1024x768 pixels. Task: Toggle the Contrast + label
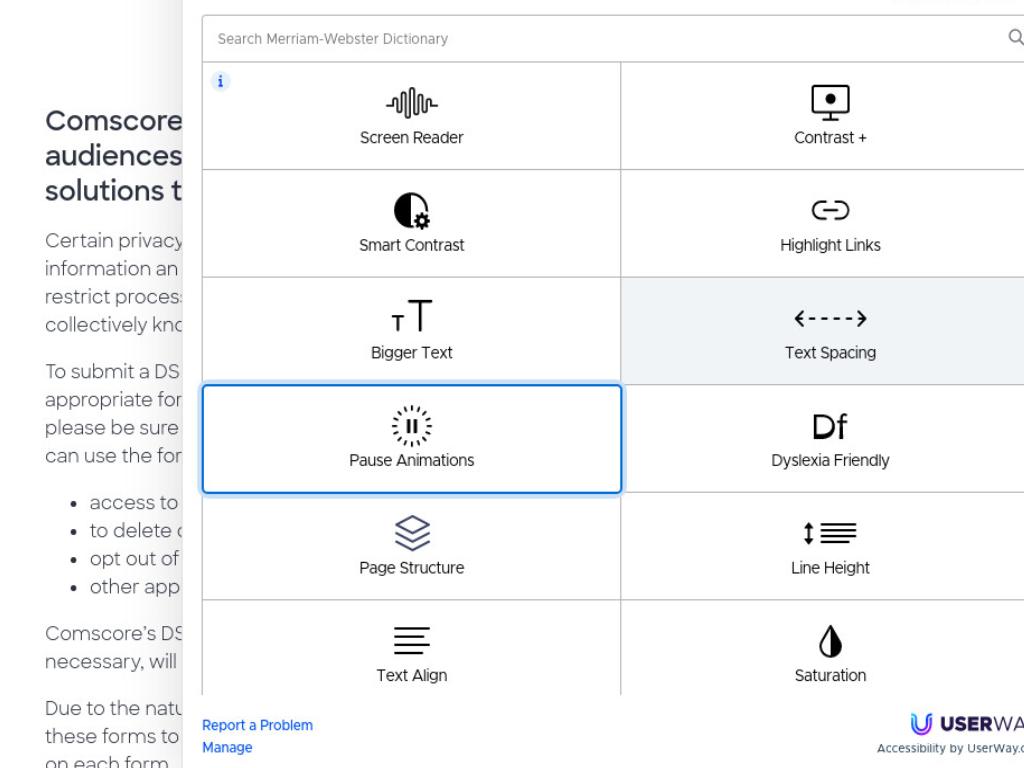830,138
